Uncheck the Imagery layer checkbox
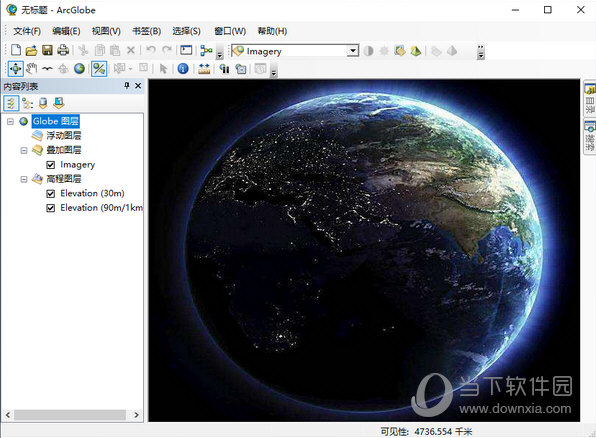Screen dimensions: 596x438 coord(51,165)
